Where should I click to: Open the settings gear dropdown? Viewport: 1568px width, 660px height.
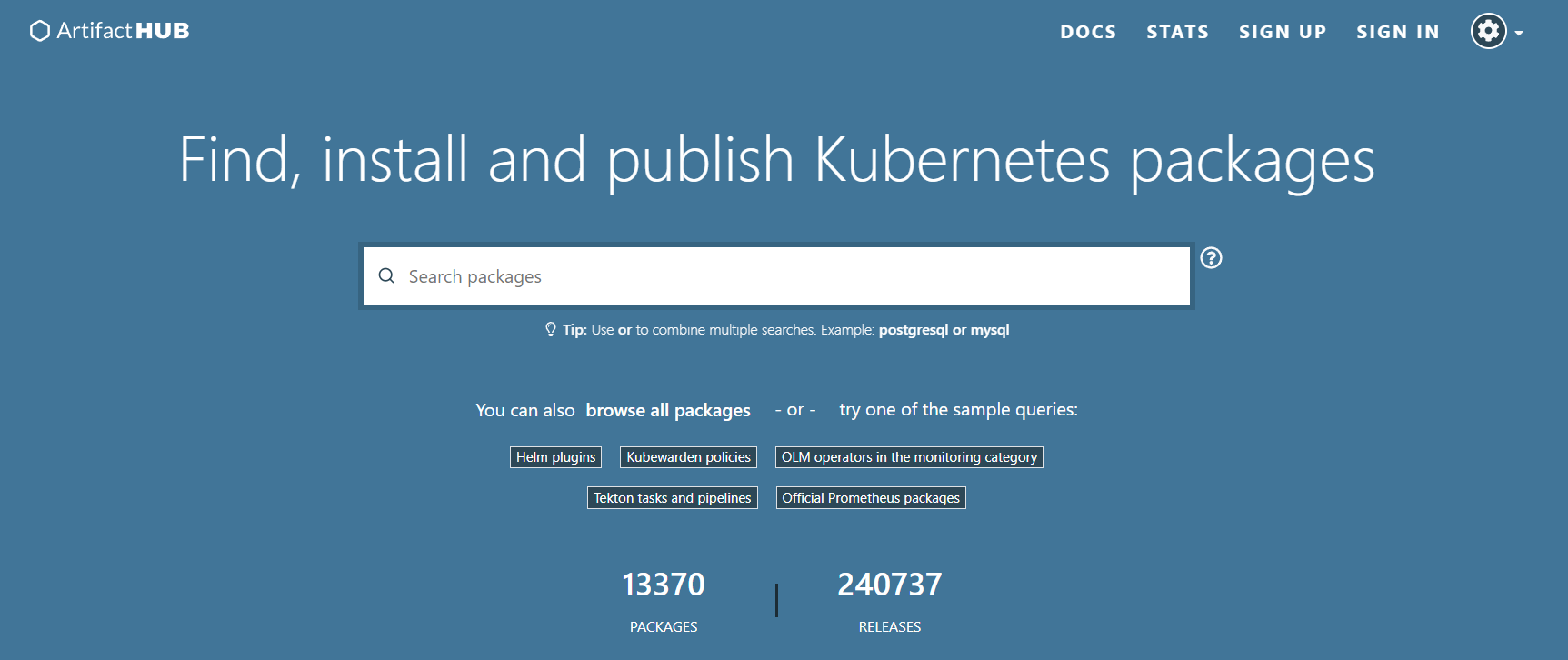pyautogui.click(x=1496, y=31)
